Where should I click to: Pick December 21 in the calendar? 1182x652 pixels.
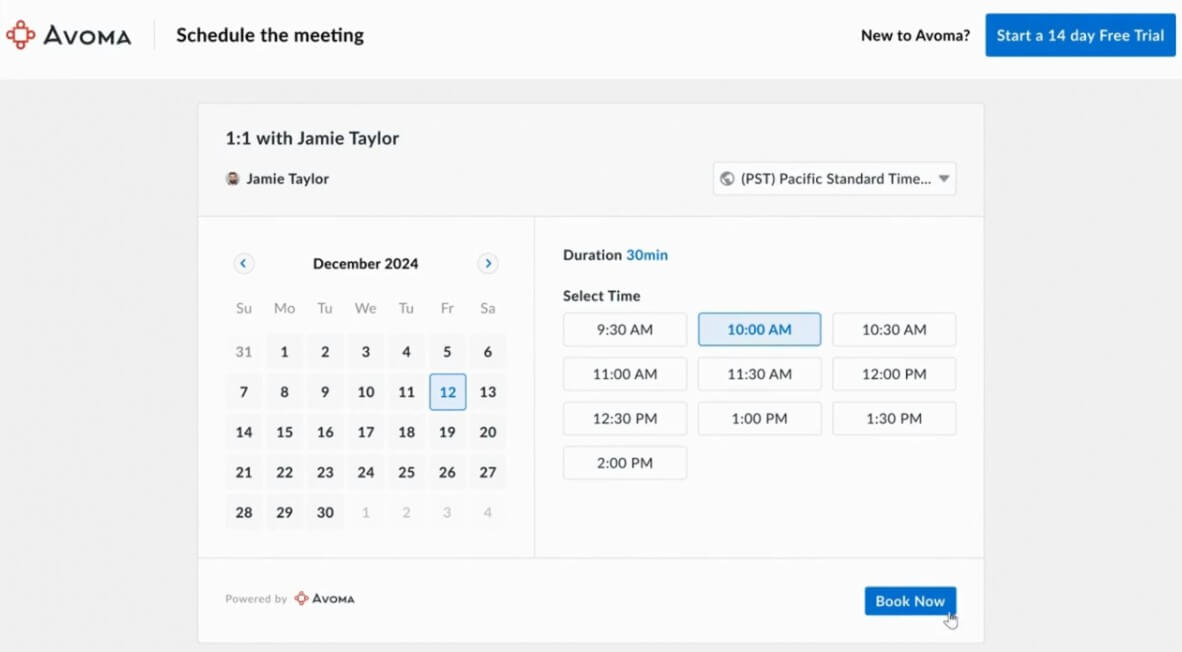tap(243, 472)
